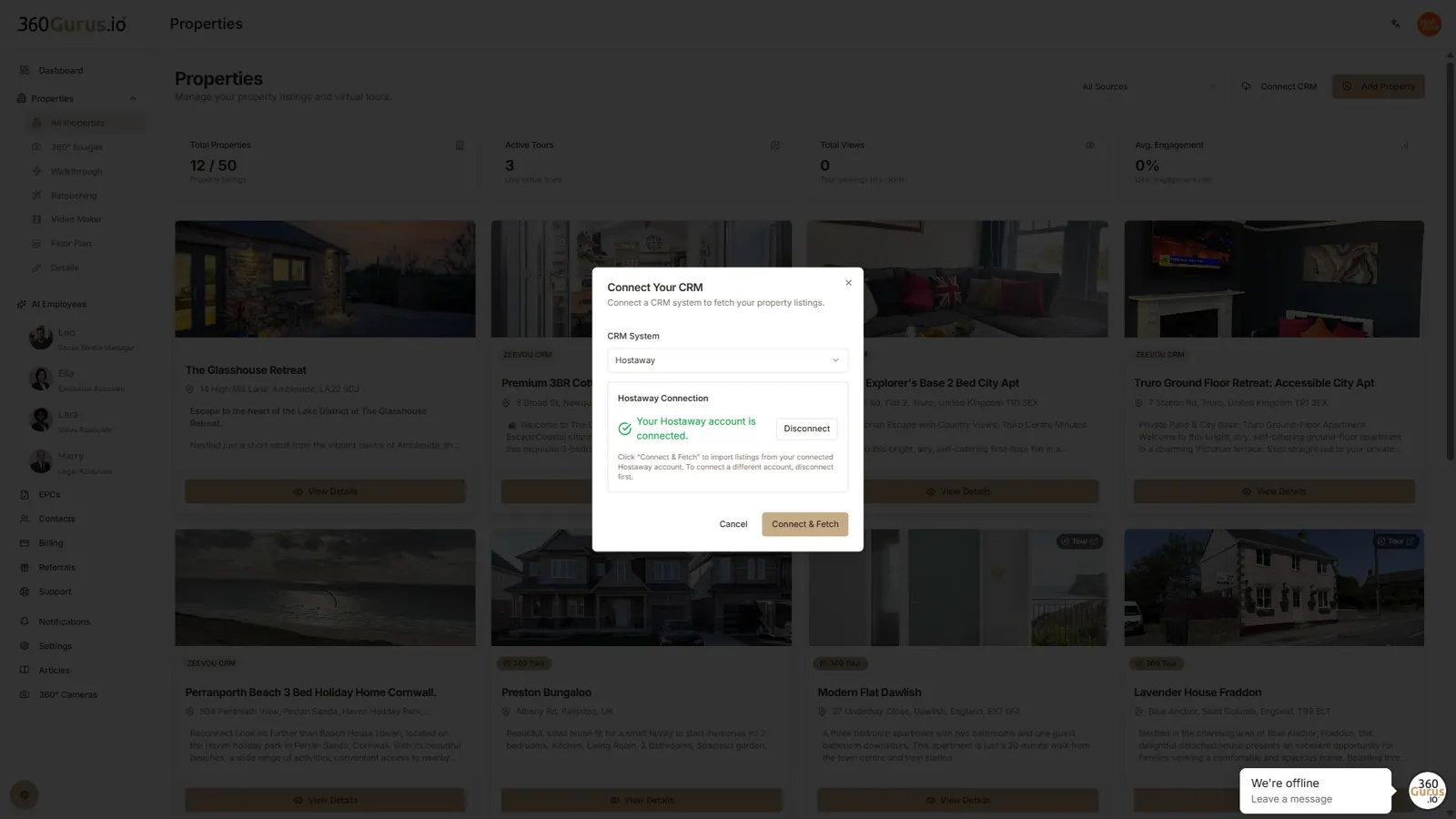This screenshot has width=1456, height=819.
Task: Cancel the CRM connection dialog
Action: click(733, 524)
